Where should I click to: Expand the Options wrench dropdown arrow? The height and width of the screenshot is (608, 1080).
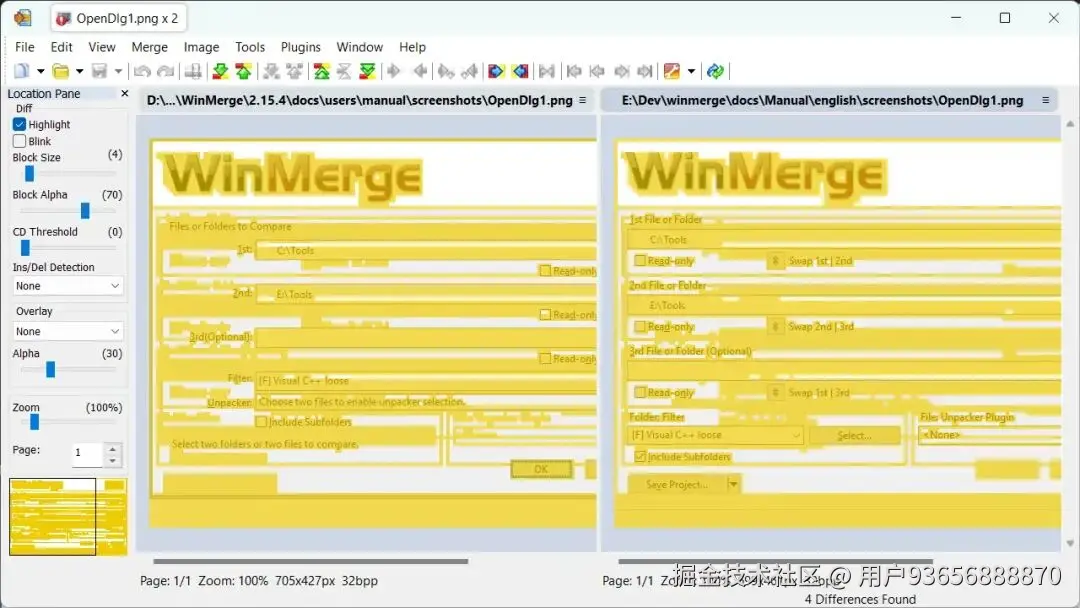click(691, 71)
